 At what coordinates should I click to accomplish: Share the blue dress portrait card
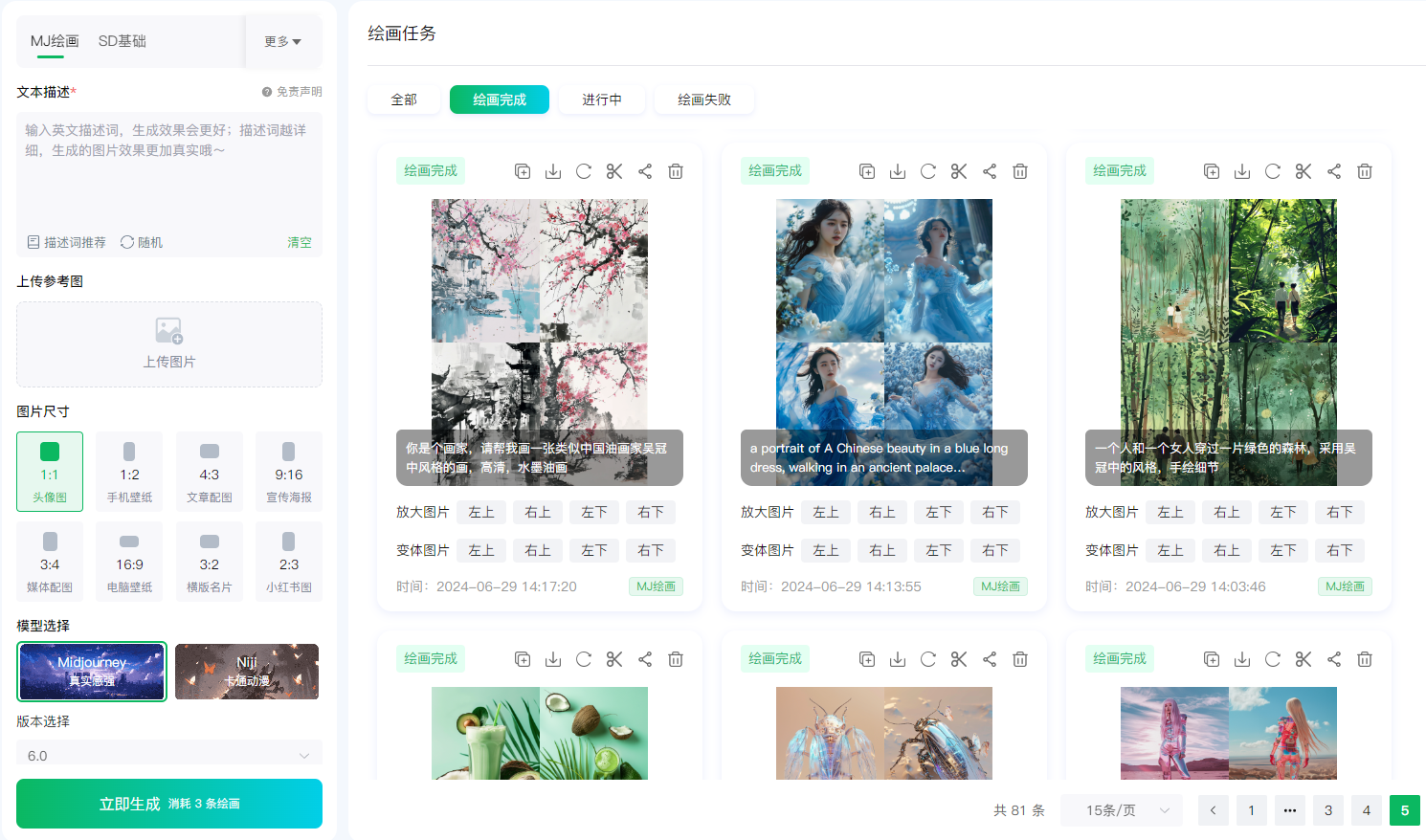point(990,171)
